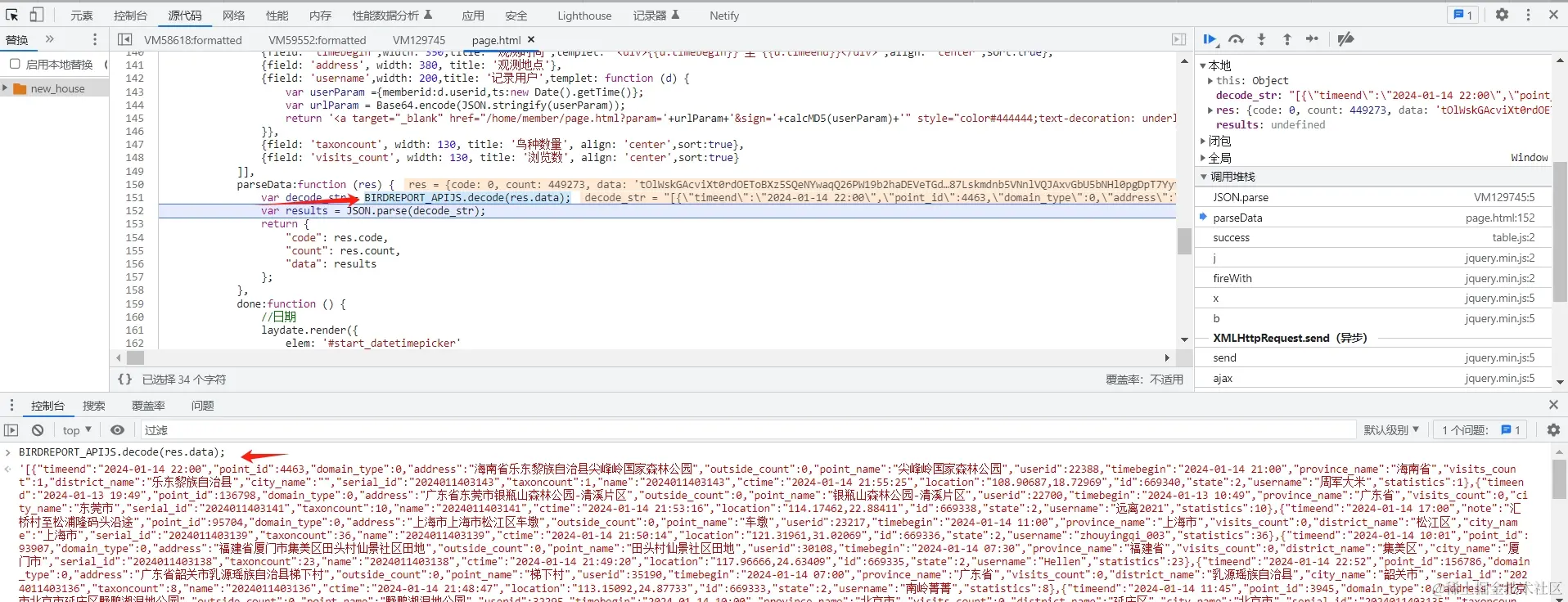Clear the console output
The width and height of the screenshot is (1568, 602).
tap(38, 430)
